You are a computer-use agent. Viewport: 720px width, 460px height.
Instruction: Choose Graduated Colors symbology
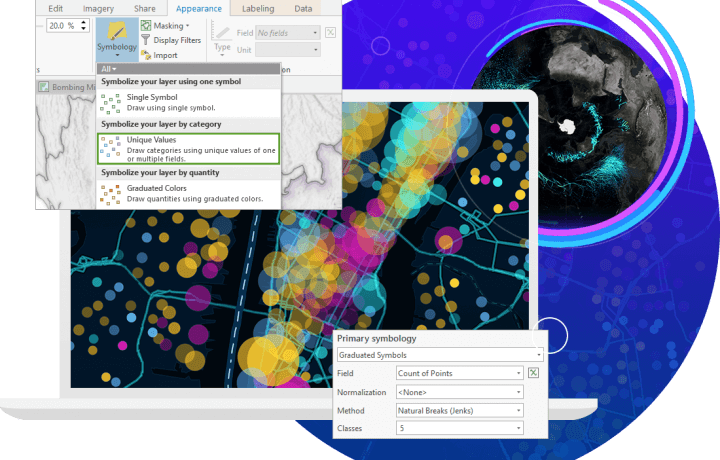[188, 193]
